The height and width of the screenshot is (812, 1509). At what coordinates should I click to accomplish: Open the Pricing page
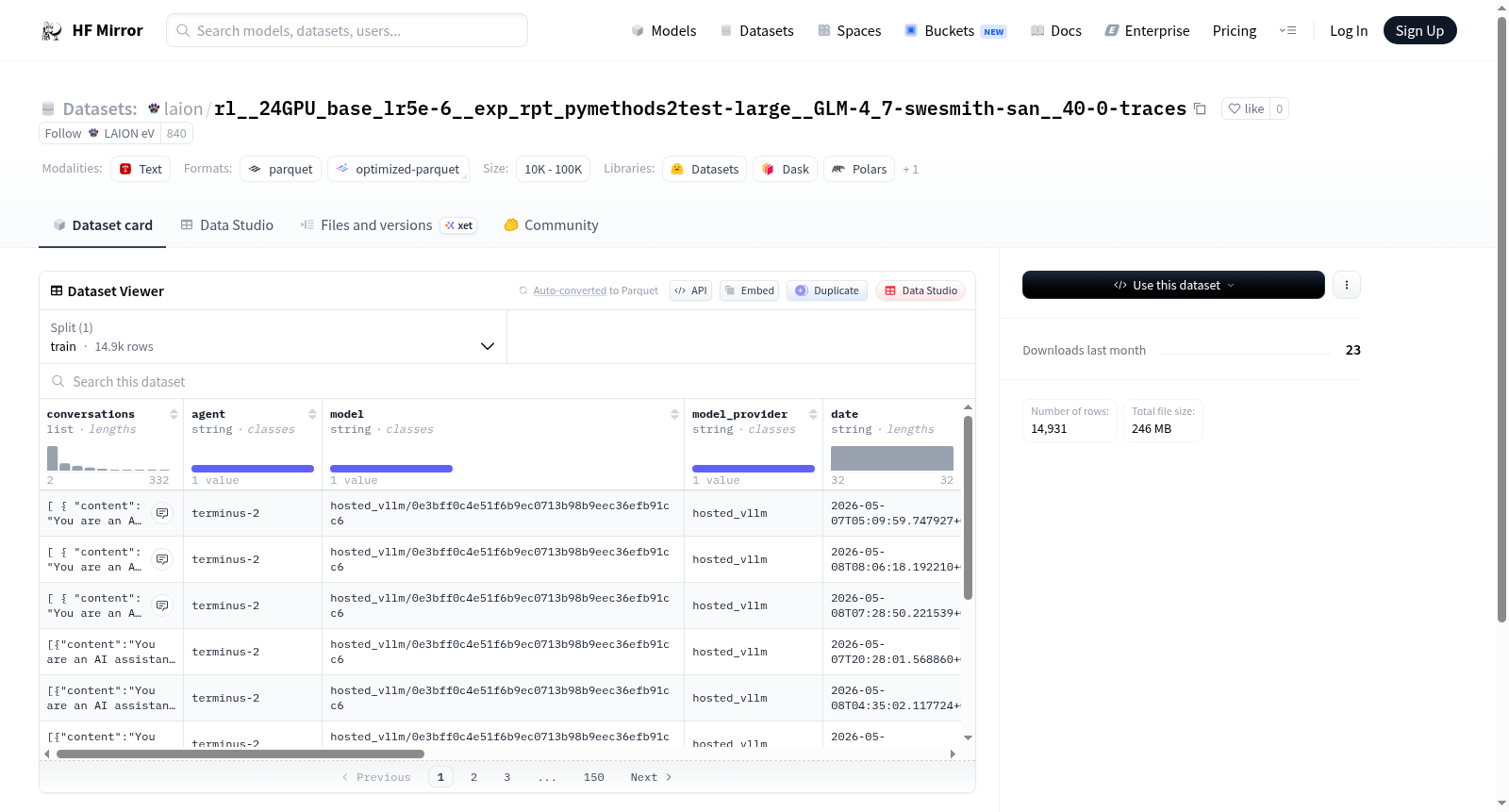1235,30
